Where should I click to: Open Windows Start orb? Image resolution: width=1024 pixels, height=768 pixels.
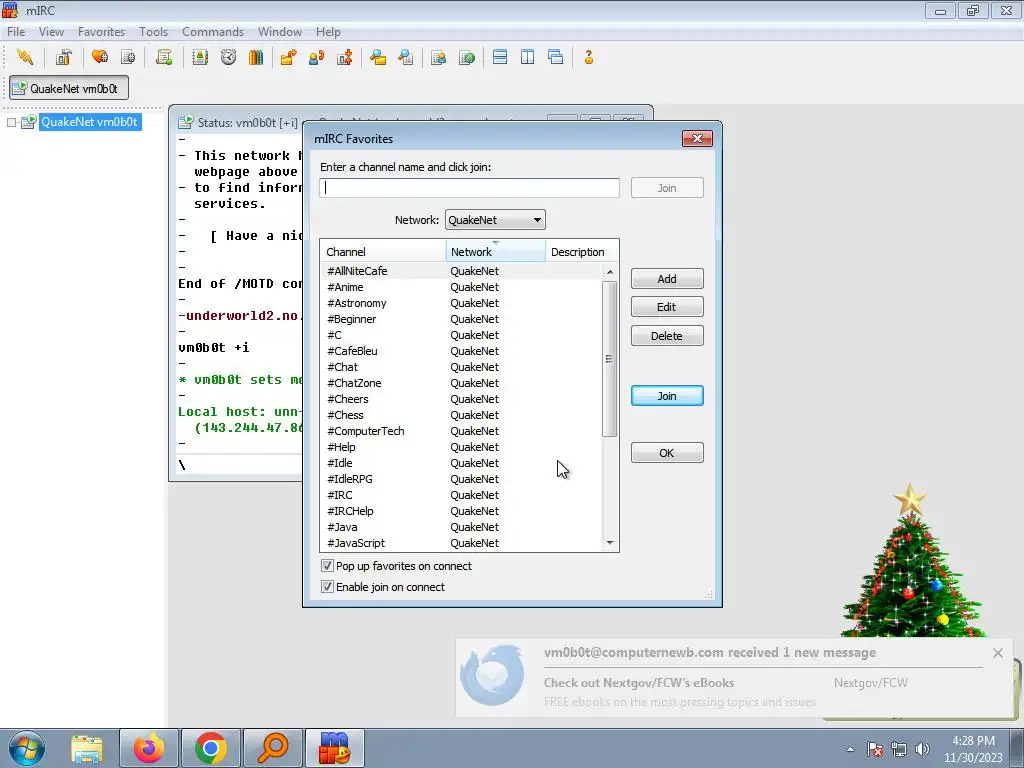(x=27, y=748)
